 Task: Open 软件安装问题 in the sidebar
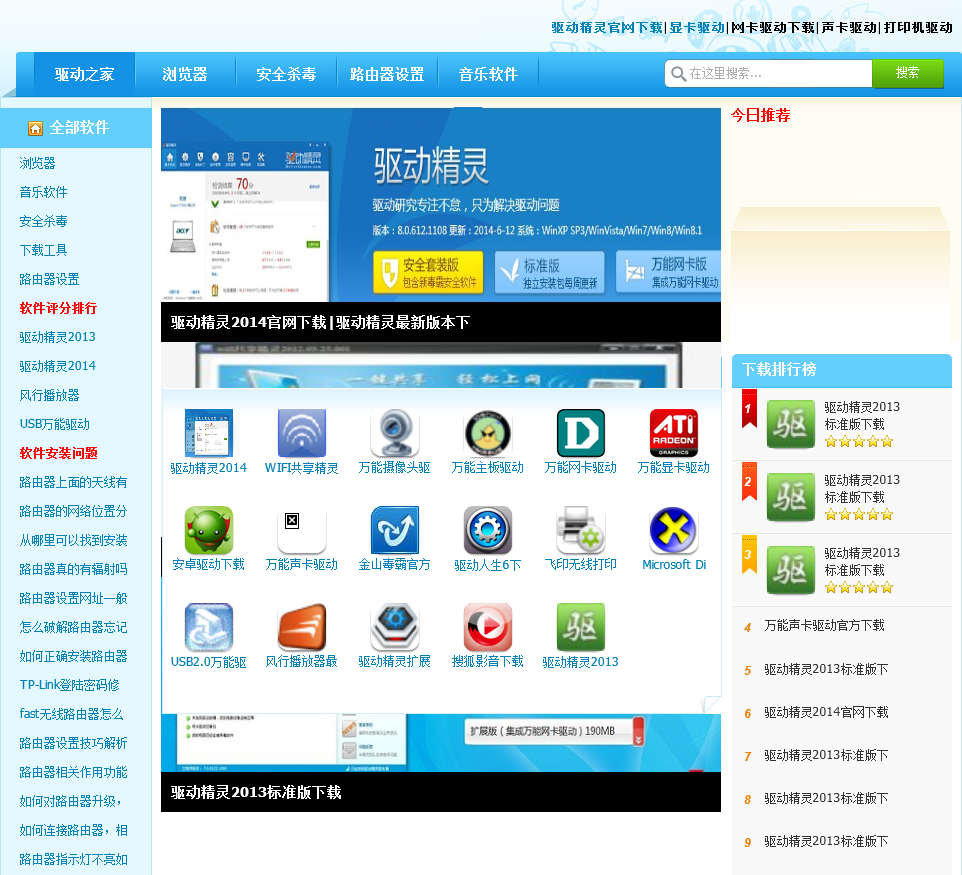(58, 453)
